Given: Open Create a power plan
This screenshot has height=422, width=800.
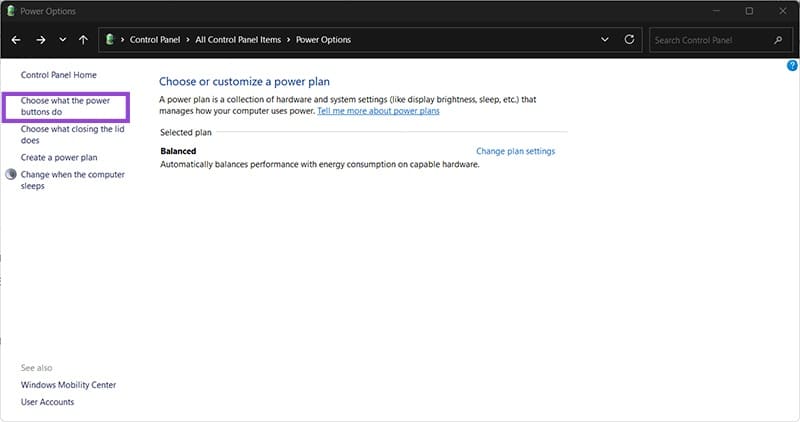Looking at the screenshot, I should point(59,158).
